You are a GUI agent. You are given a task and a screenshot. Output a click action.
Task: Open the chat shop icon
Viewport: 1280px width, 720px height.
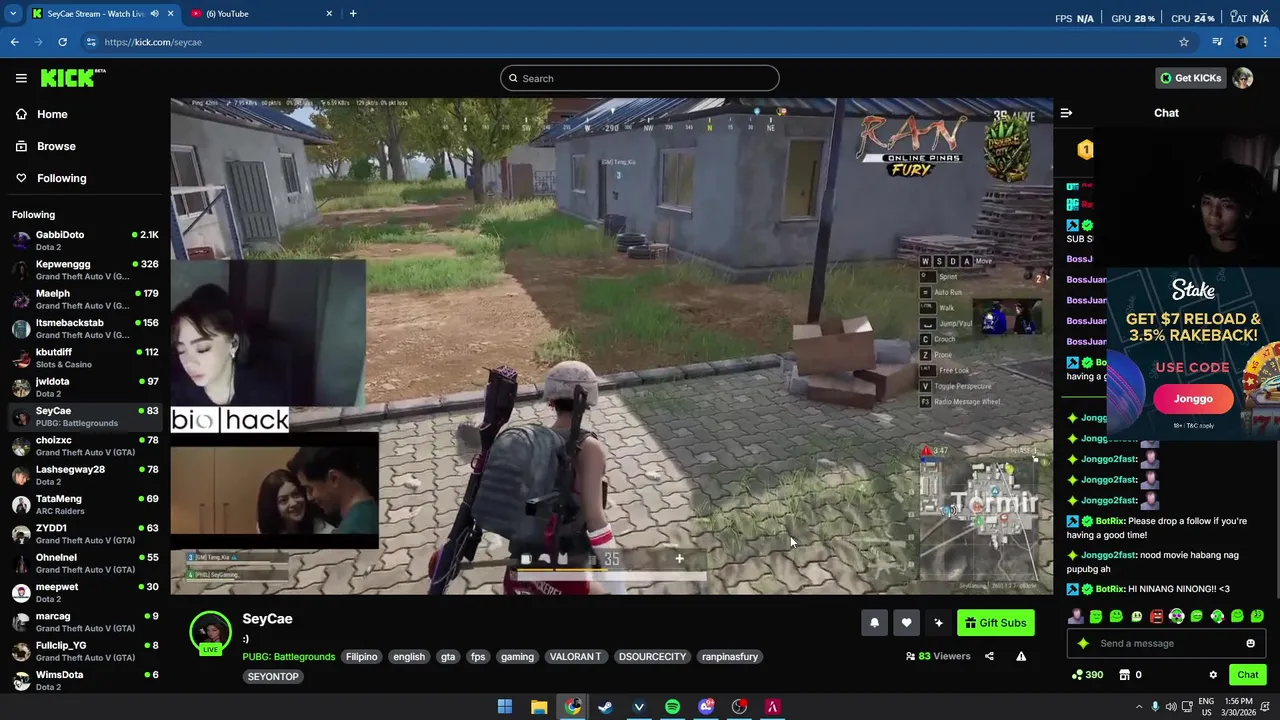pos(1130,675)
